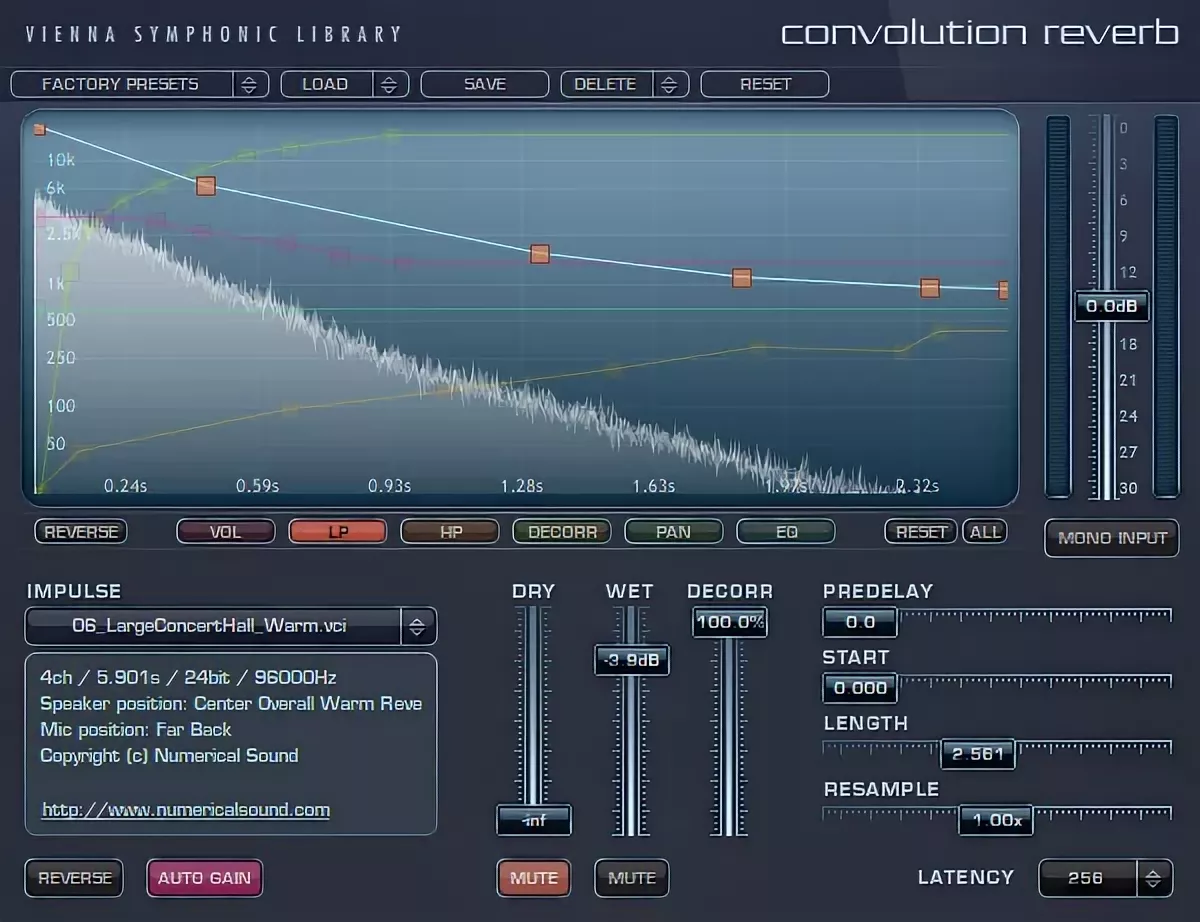This screenshot has width=1200, height=922.
Task: Click the Copyright (c) Numerical Sound text
Action: [x=169, y=755]
